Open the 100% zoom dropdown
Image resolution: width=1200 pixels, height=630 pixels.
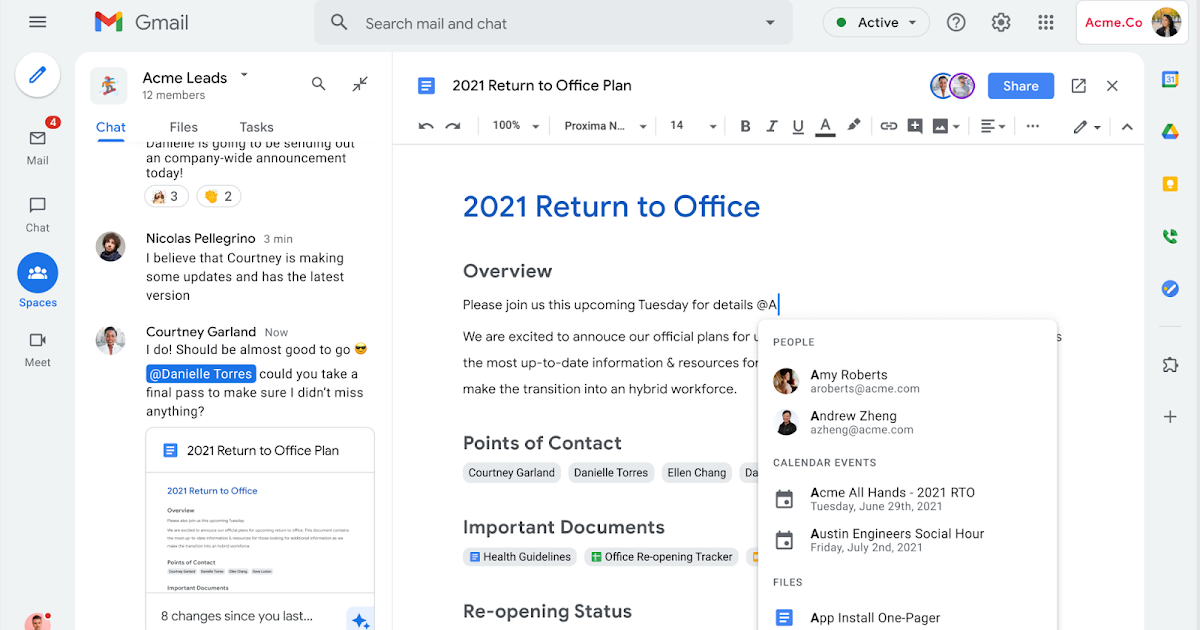click(x=514, y=126)
